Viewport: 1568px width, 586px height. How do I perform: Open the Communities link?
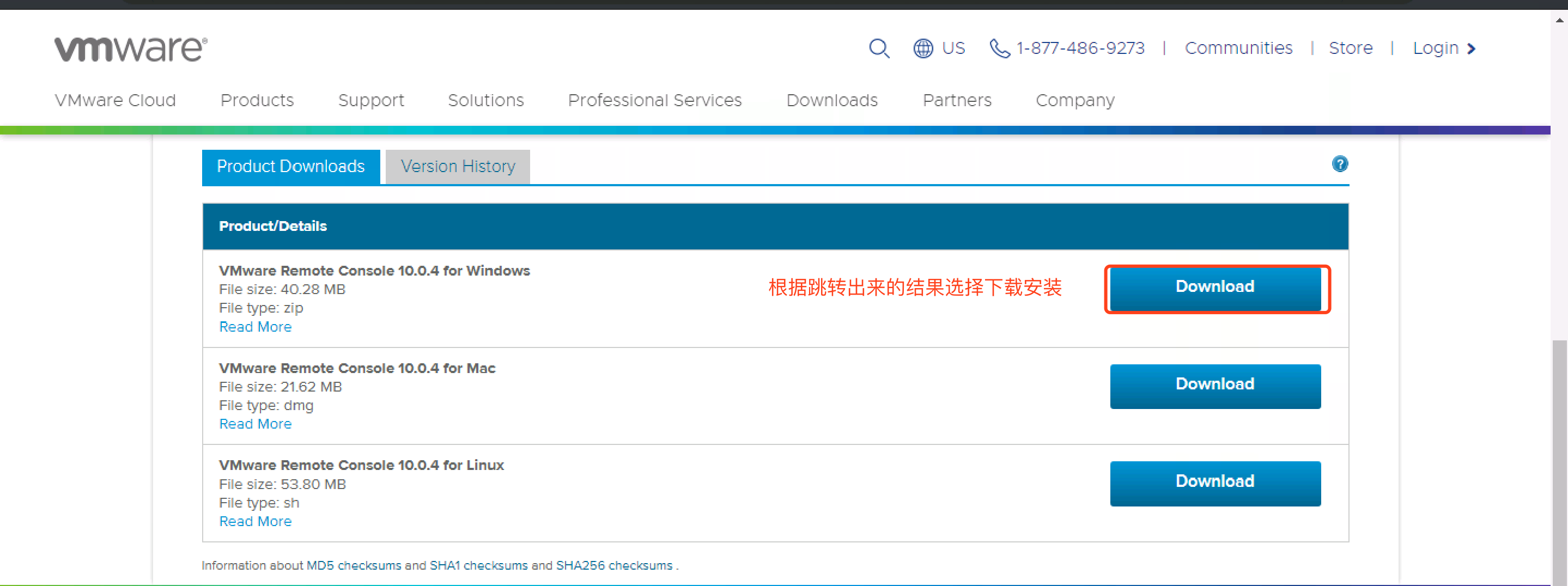click(x=1238, y=48)
